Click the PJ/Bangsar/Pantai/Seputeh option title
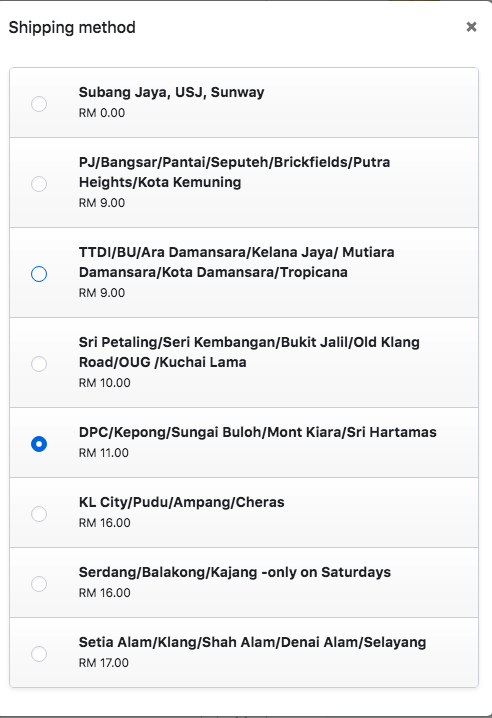Viewport: 492px width, 718px height. pos(234,172)
